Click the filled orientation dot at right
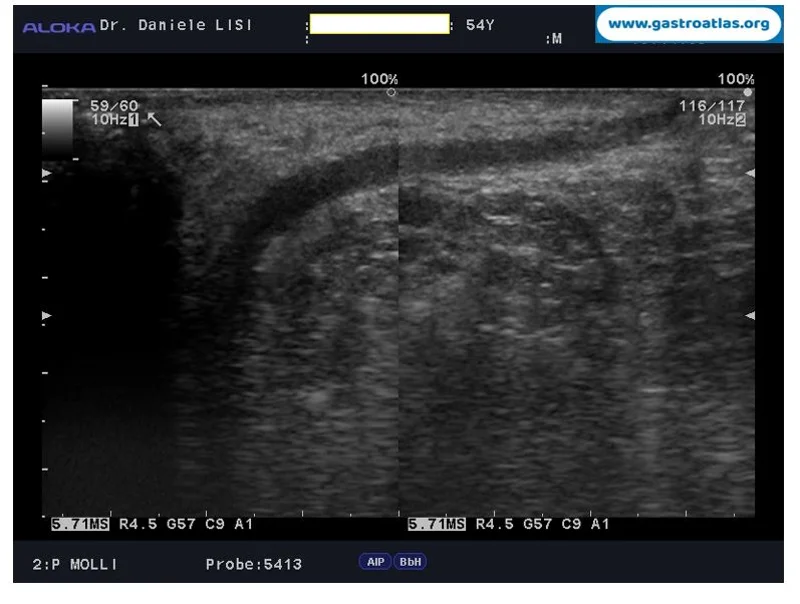The width and height of the screenshot is (800, 604). coord(747,92)
